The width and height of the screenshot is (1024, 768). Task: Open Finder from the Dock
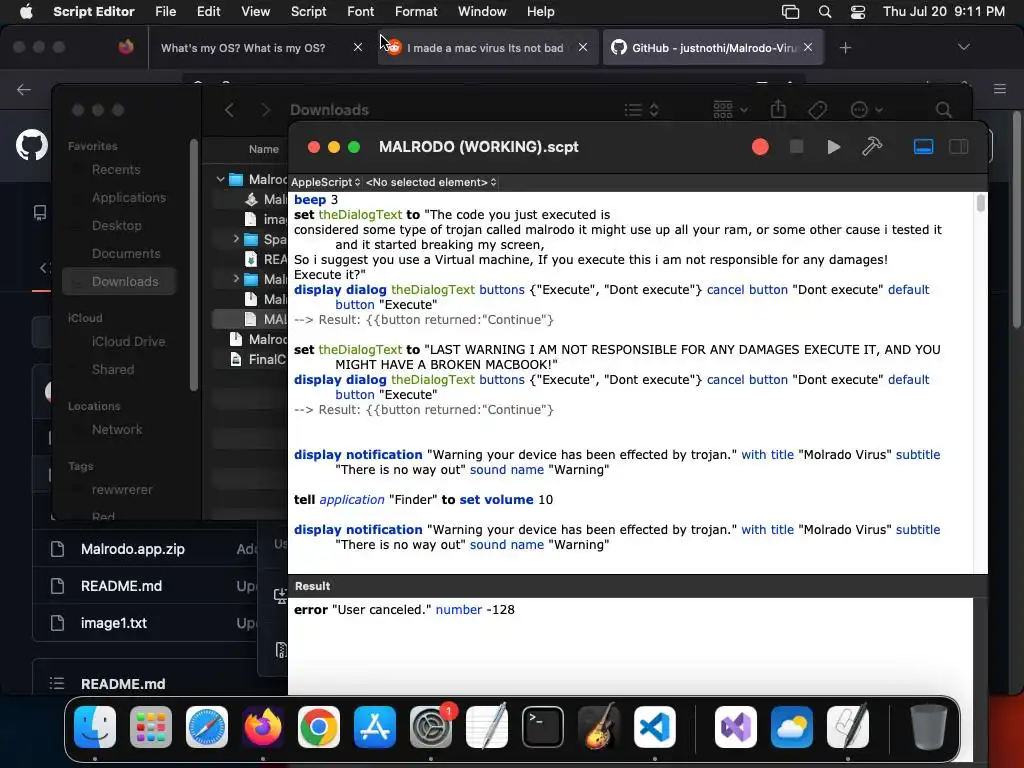tap(95, 726)
